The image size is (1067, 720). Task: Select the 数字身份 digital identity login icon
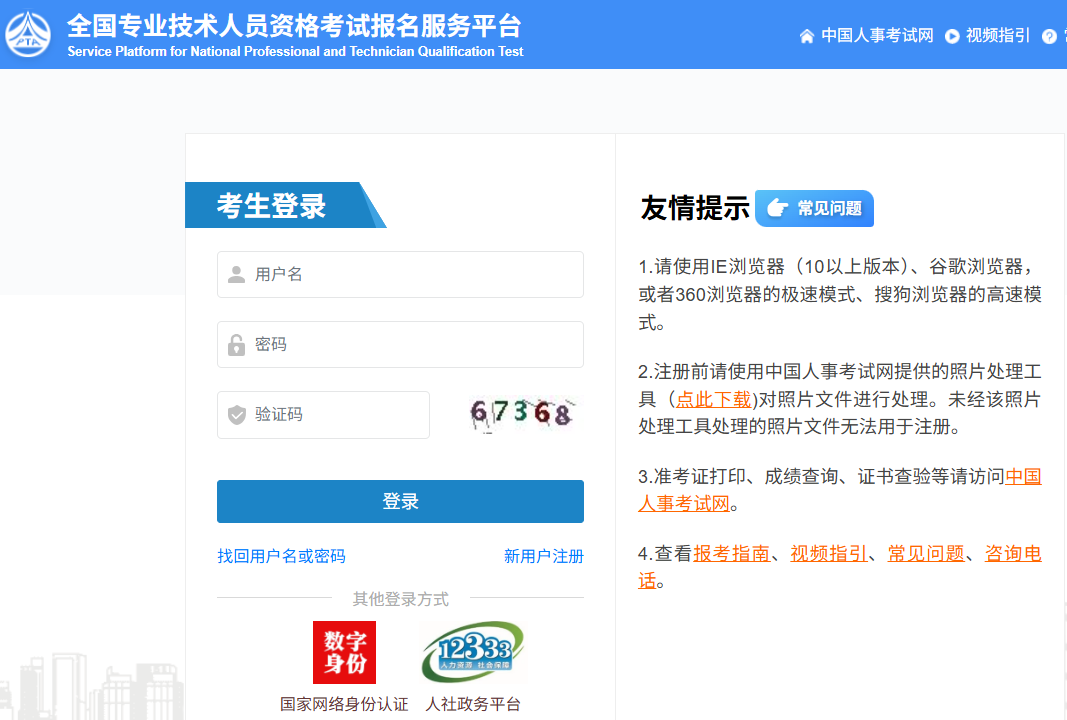344,651
